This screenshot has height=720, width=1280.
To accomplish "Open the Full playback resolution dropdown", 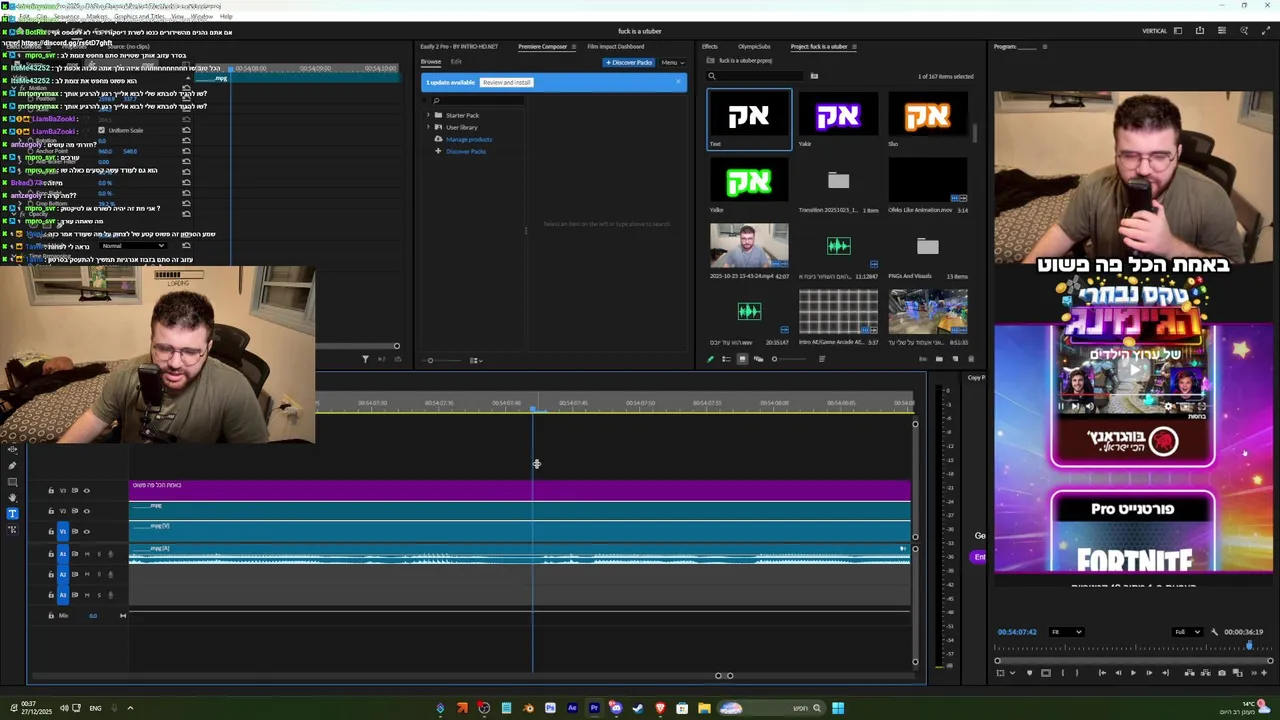I will [1186, 632].
